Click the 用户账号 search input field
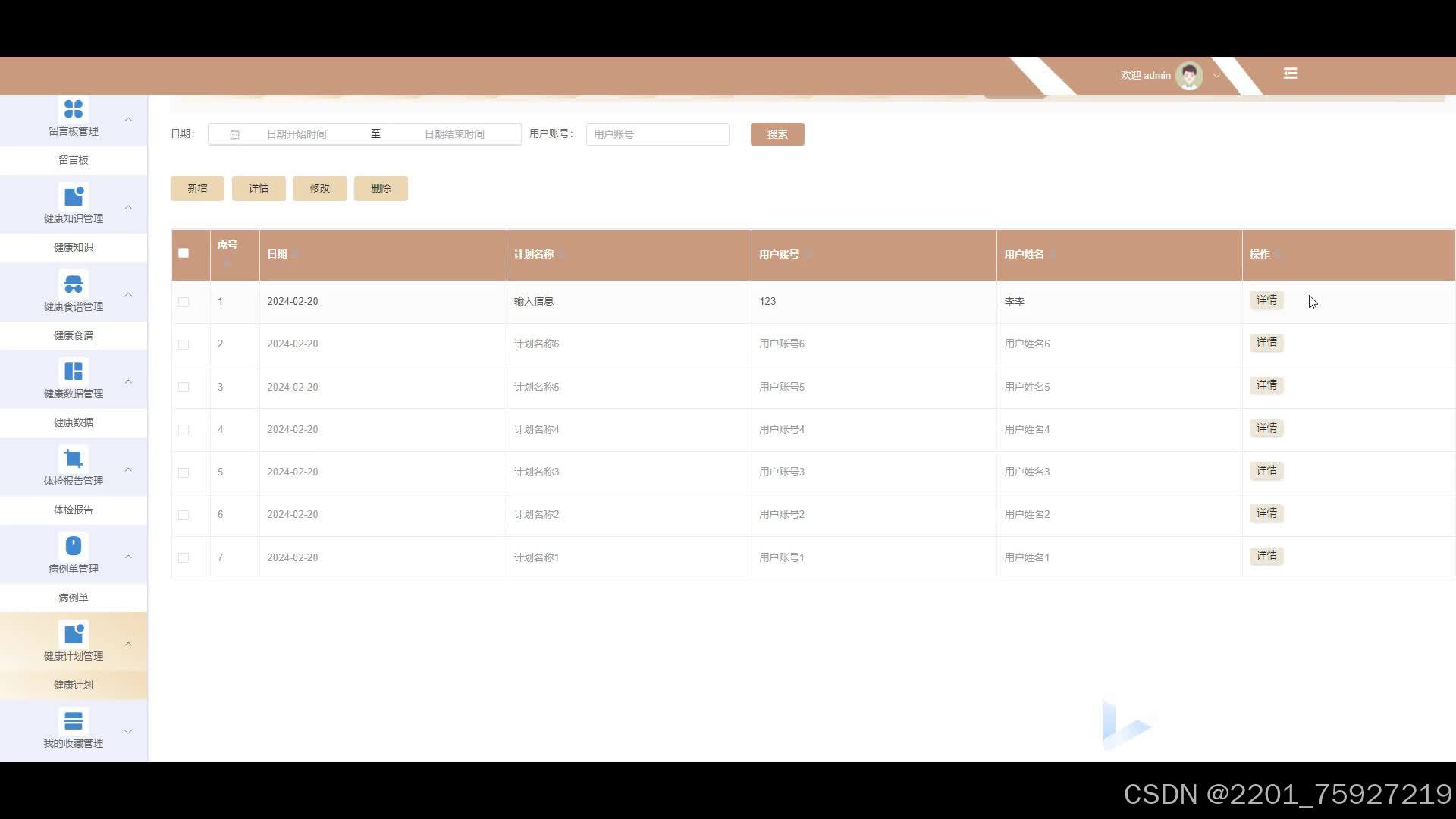Viewport: 1456px width, 819px height. 657,134
